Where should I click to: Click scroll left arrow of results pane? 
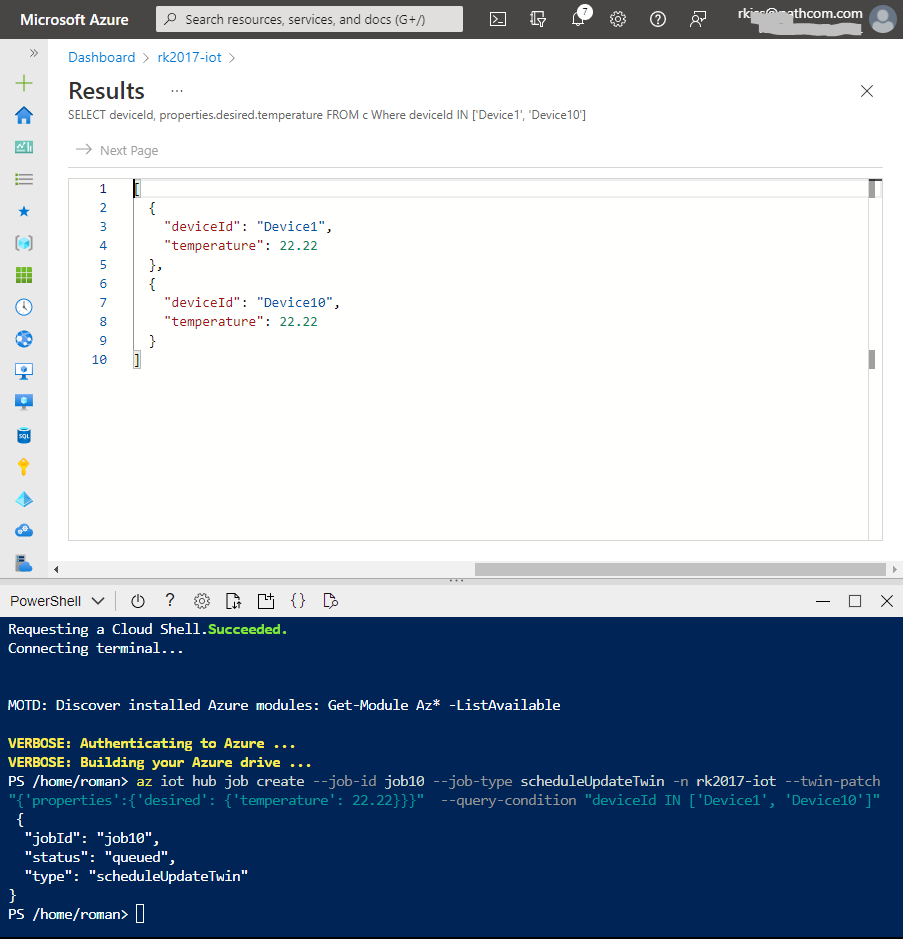tap(56, 570)
